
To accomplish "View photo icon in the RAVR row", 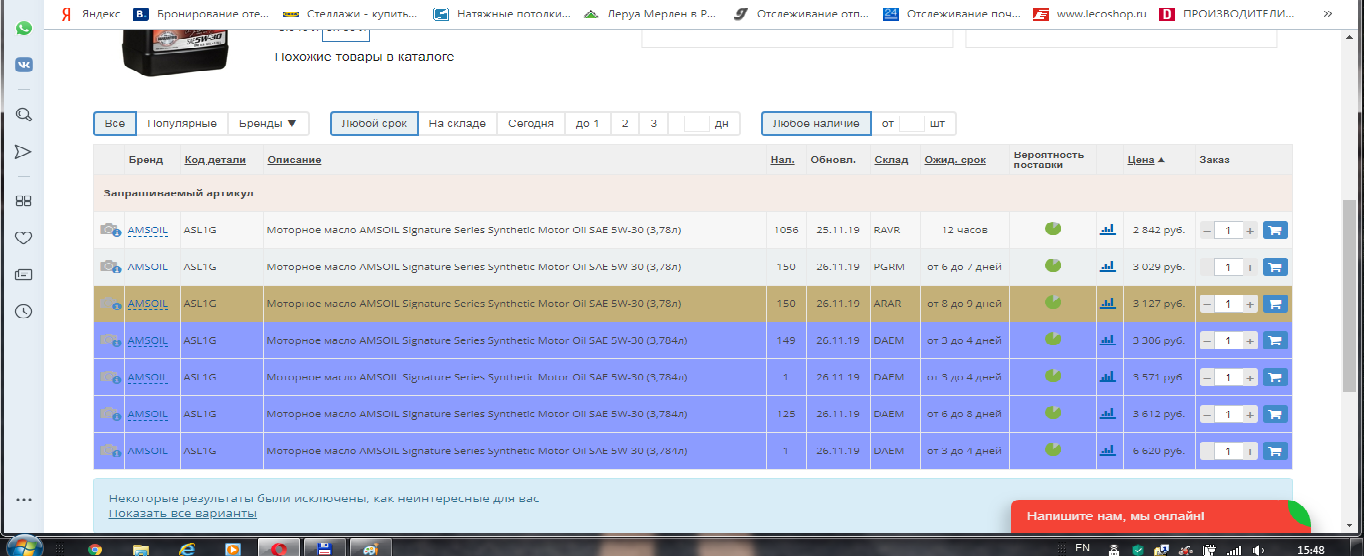I will (110, 230).
